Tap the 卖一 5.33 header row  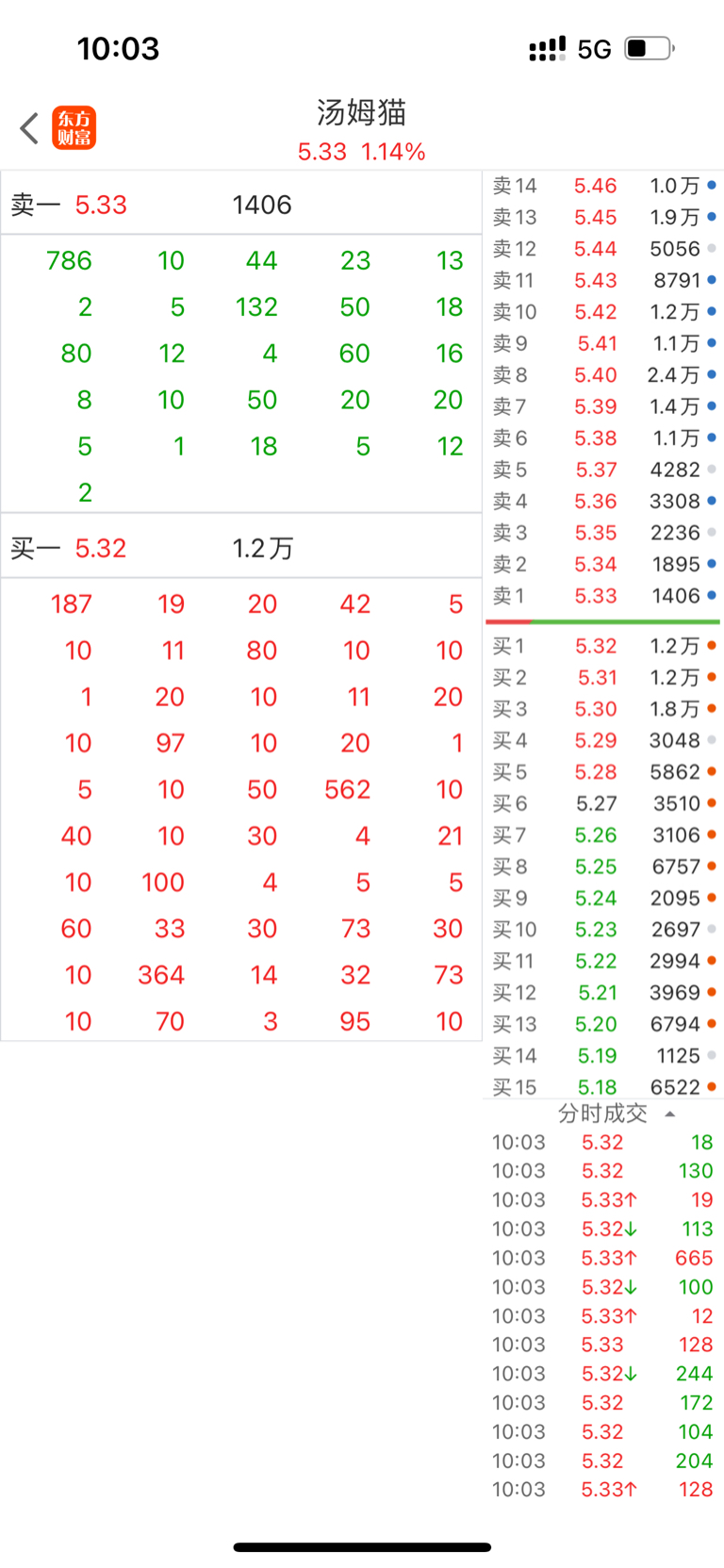click(x=241, y=205)
